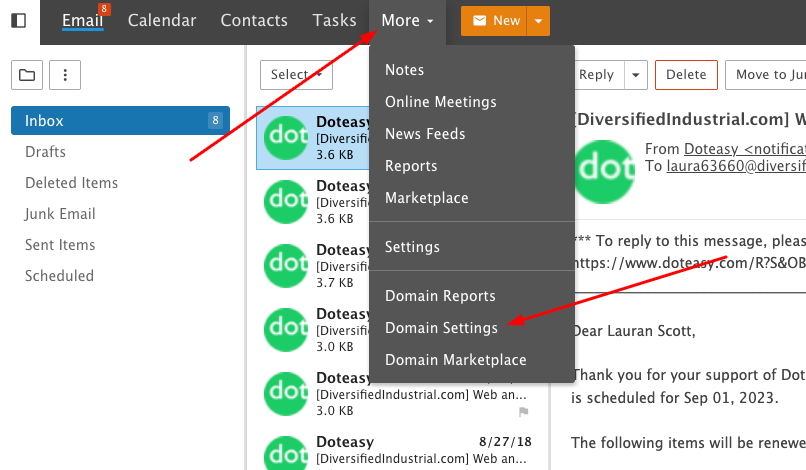
Task: Click the flag icon on the message
Action: pos(523,411)
